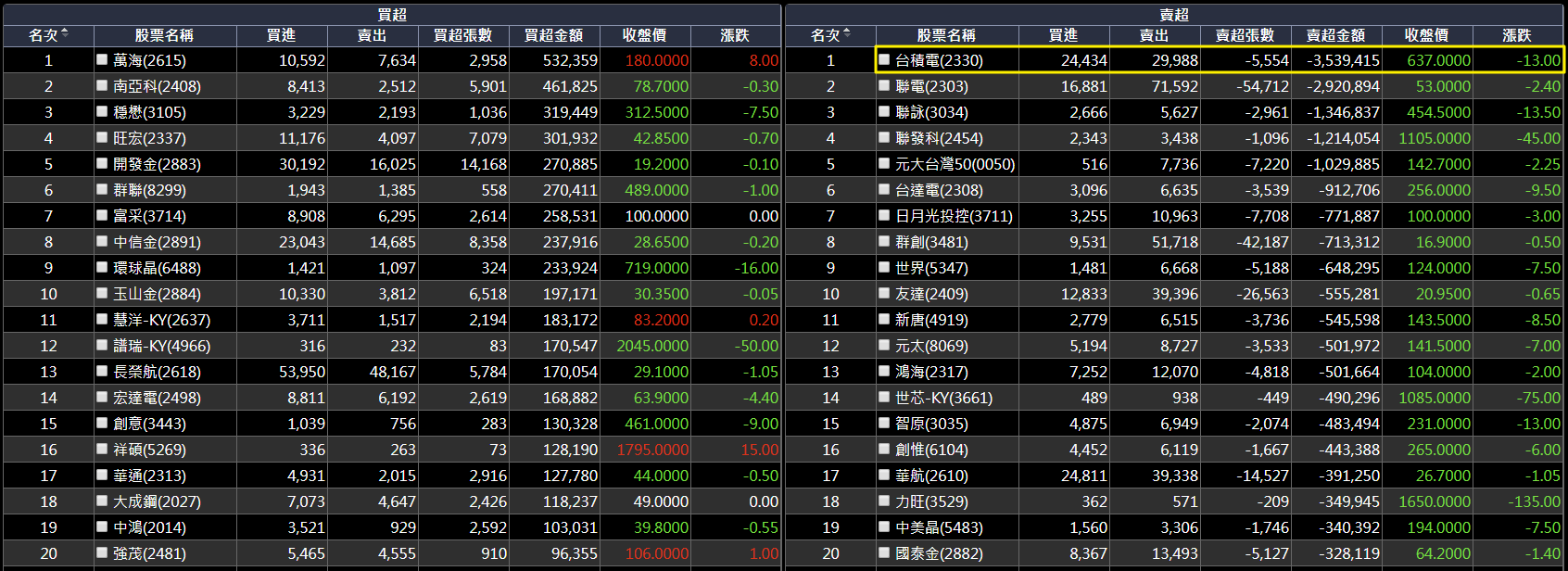Select 強茂(2481) stock name
Screen dimensions: 1568x571
[x=149, y=553]
